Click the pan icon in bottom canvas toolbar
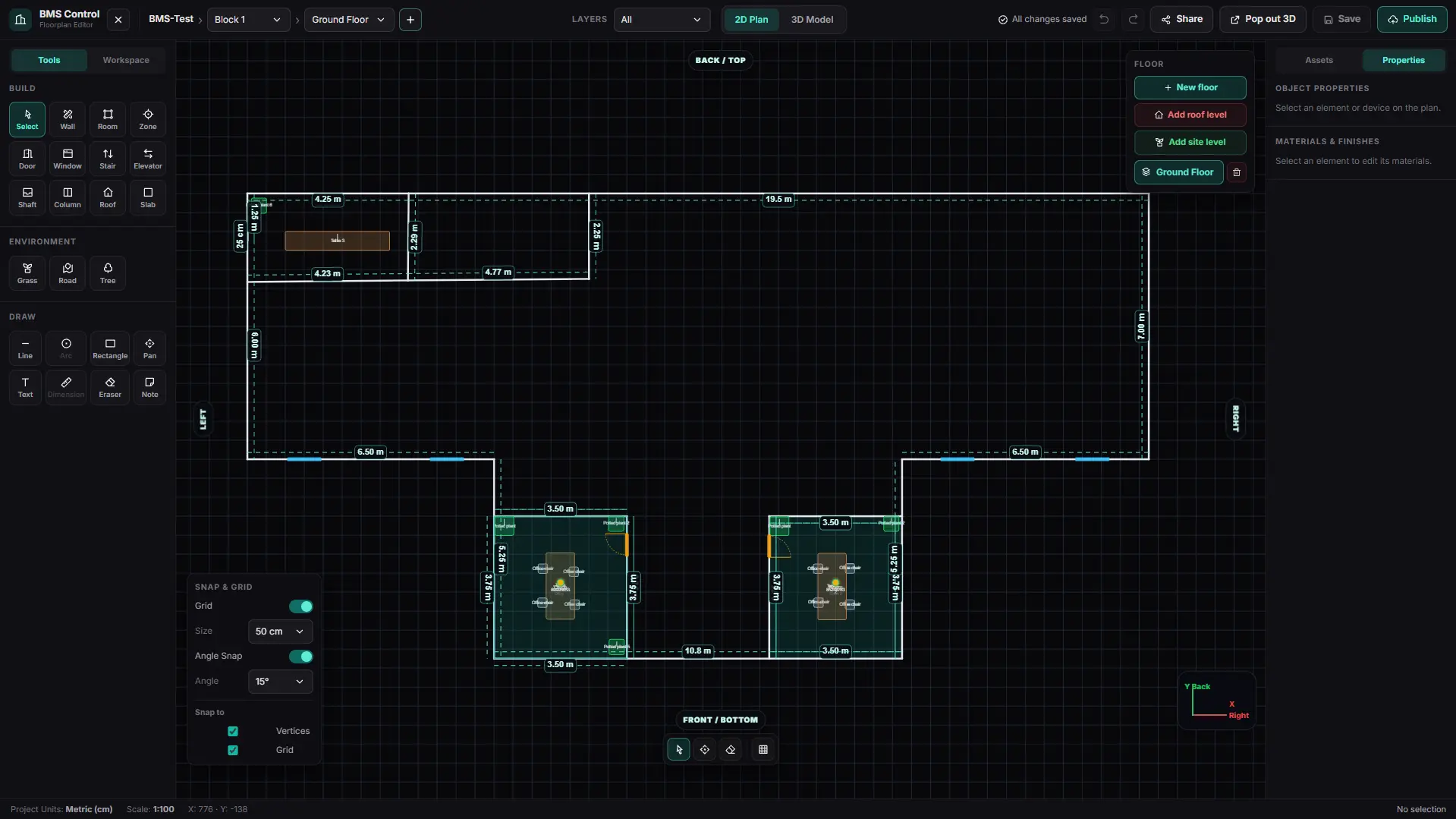 705,750
